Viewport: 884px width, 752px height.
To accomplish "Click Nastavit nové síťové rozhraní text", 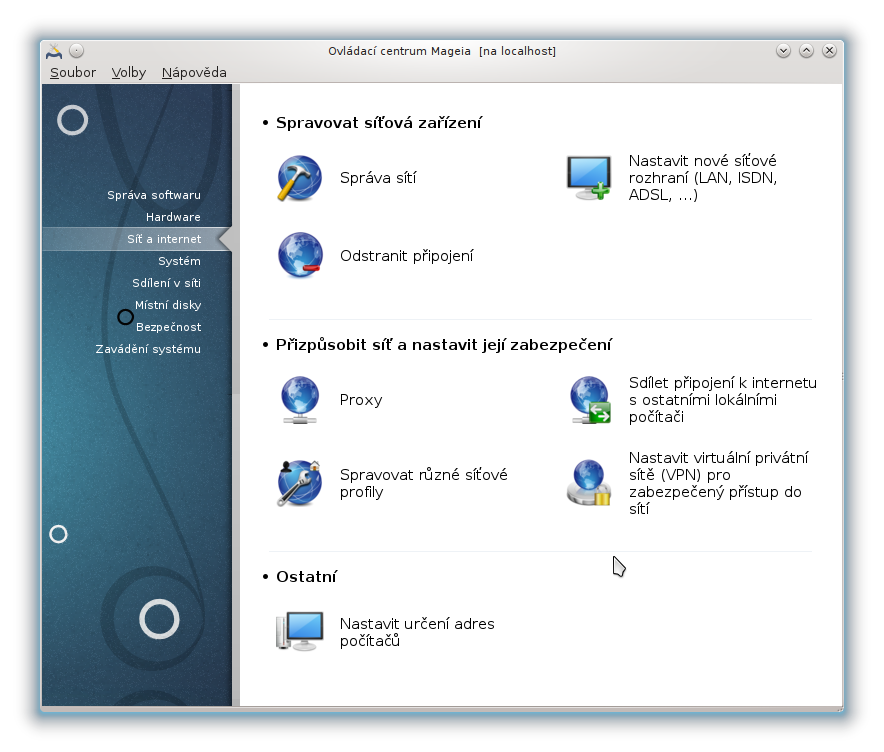I will (x=702, y=178).
